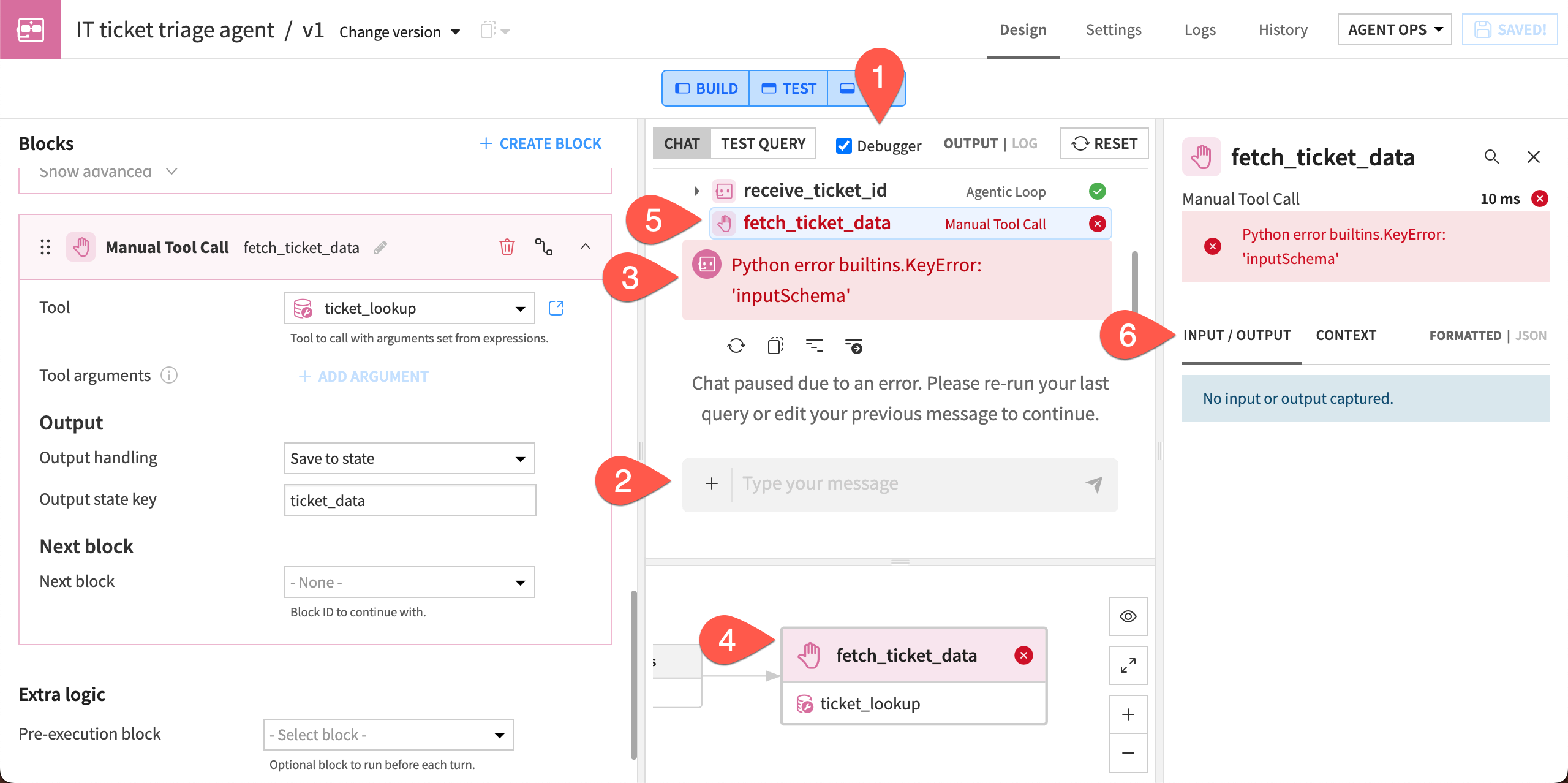The width and height of the screenshot is (1568, 783).
Task: Click the lines-with-play icon under error
Action: point(854,346)
